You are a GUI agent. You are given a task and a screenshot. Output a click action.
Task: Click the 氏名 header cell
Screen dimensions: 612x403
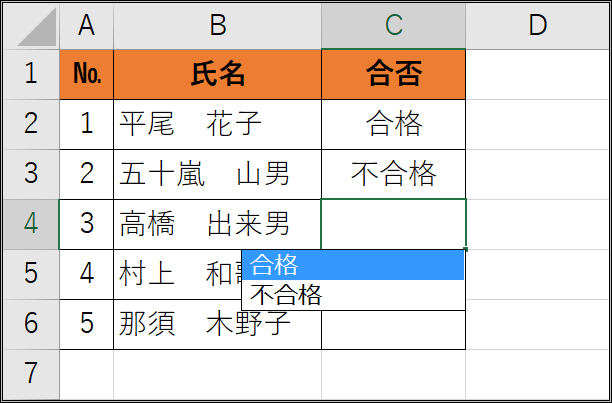coord(217,74)
